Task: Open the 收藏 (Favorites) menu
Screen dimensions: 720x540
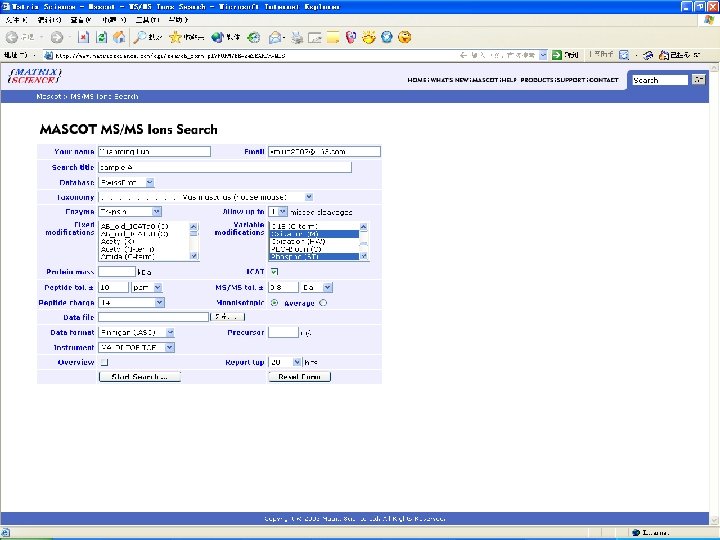Action: pos(114,20)
